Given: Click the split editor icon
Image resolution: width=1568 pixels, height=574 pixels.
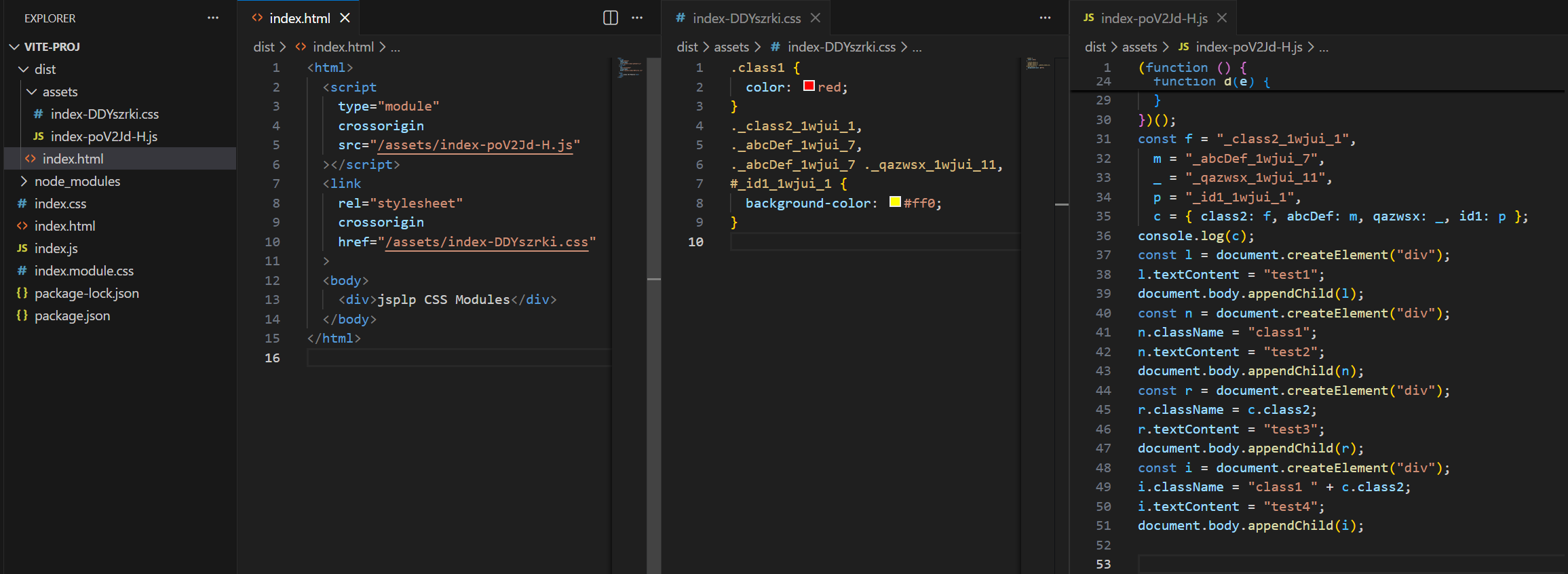Looking at the screenshot, I should pyautogui.click(x=610, y=18).
